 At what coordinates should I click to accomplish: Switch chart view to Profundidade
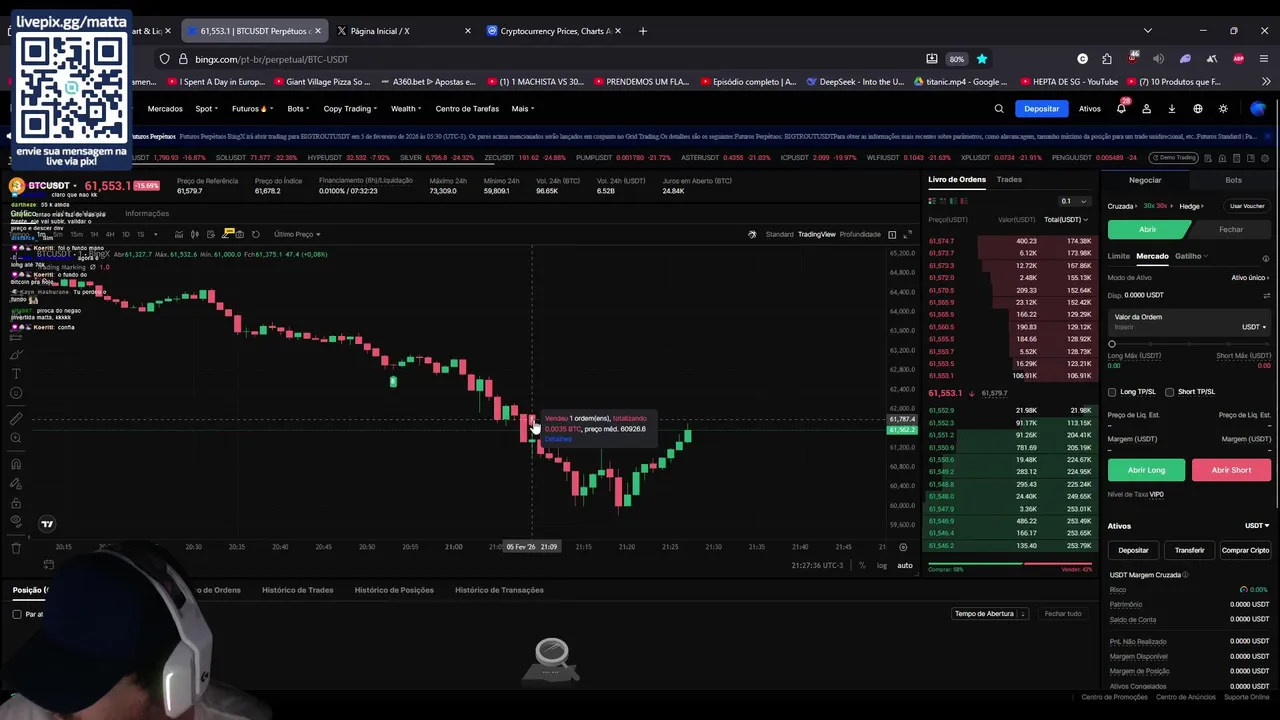point(860,234)
